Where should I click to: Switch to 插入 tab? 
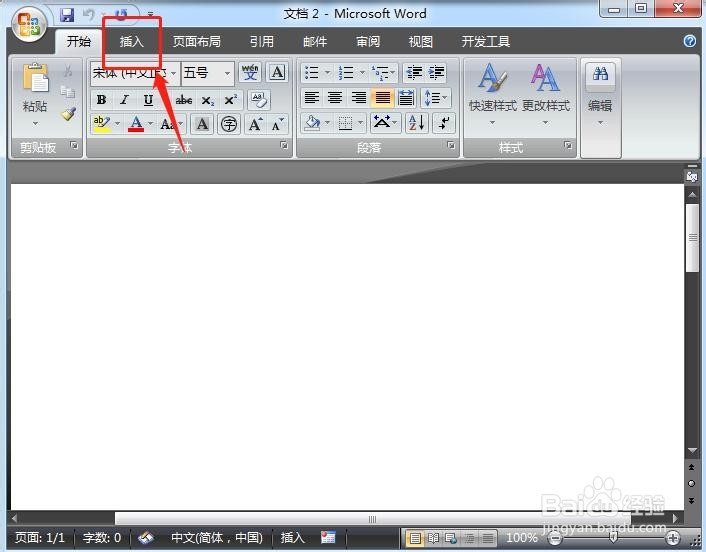131,41
